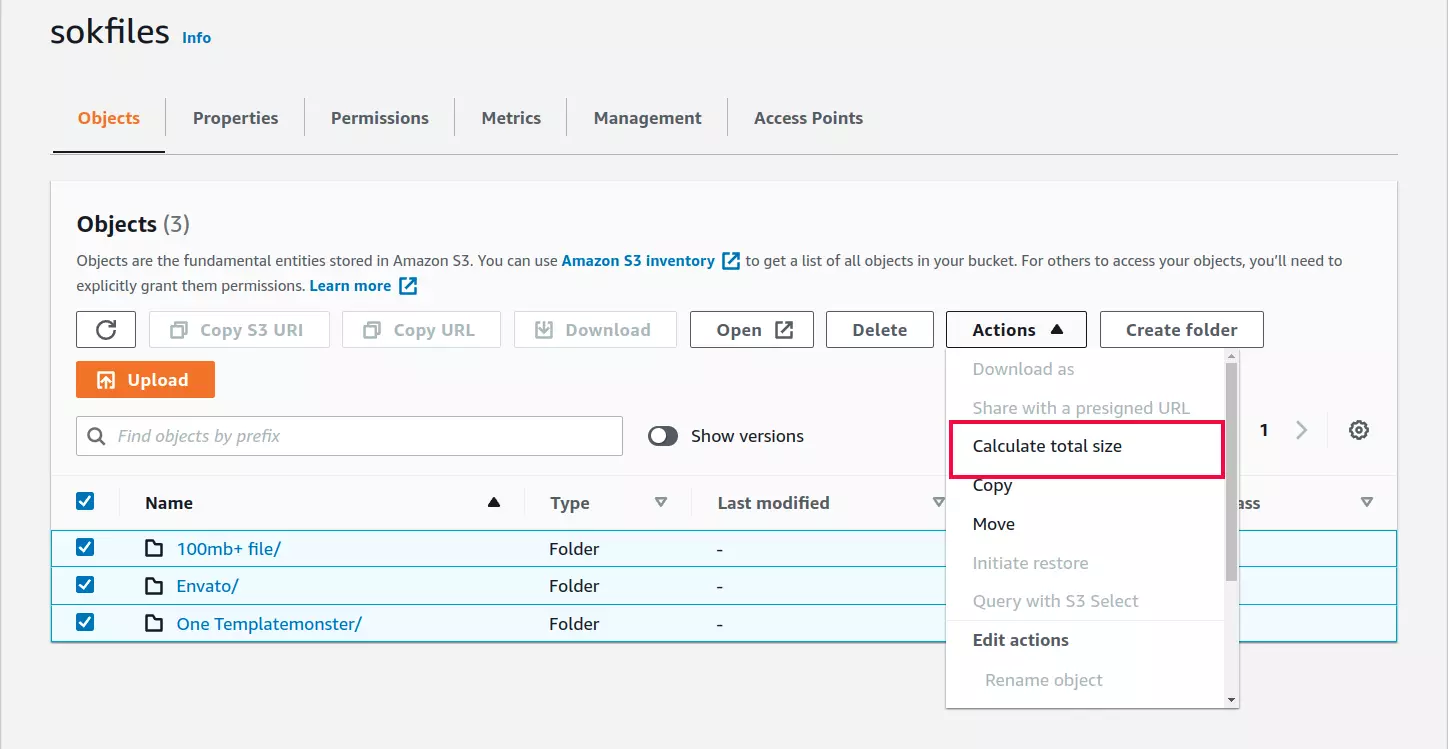Click the external link icon after Learn more

(x=408, y=286)
